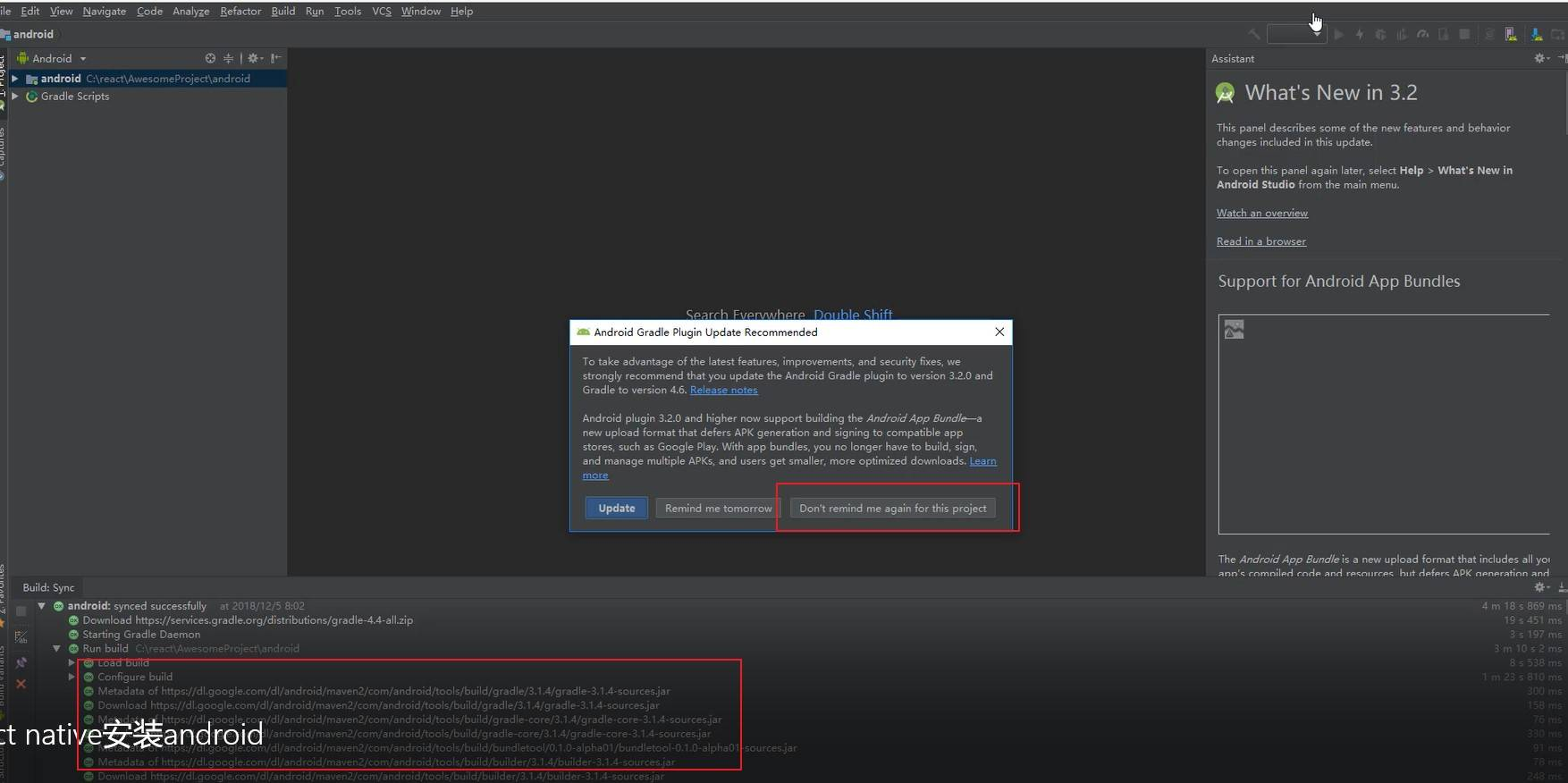Select the Build: Sync tab
The height and width of the screenshot is (783, 1568).
48,587
